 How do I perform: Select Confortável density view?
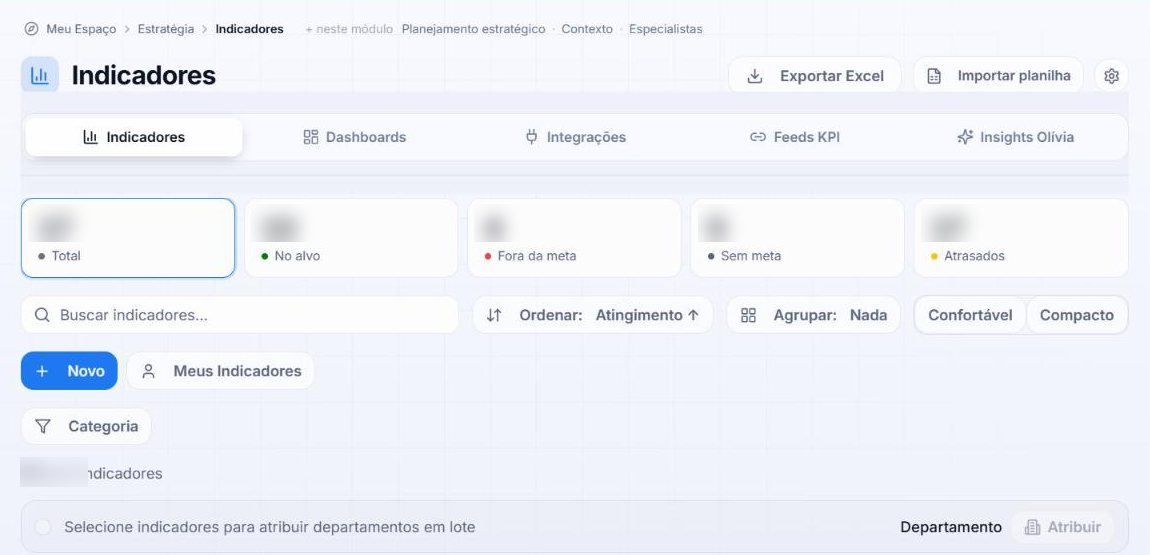point(970,315)
